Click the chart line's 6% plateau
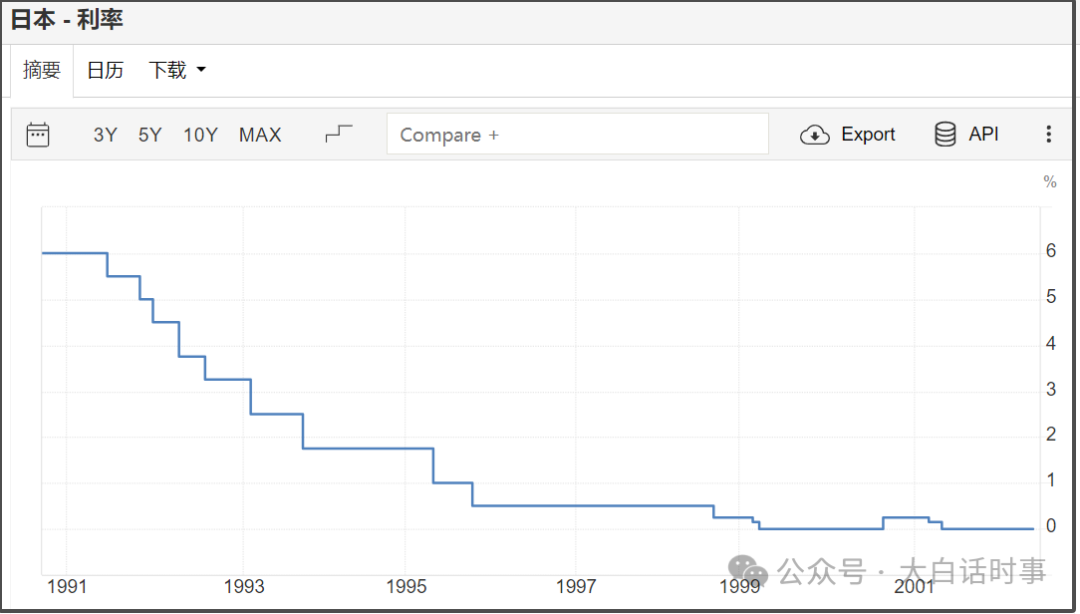Screen dimensions: 1080x614 (75, 253)
